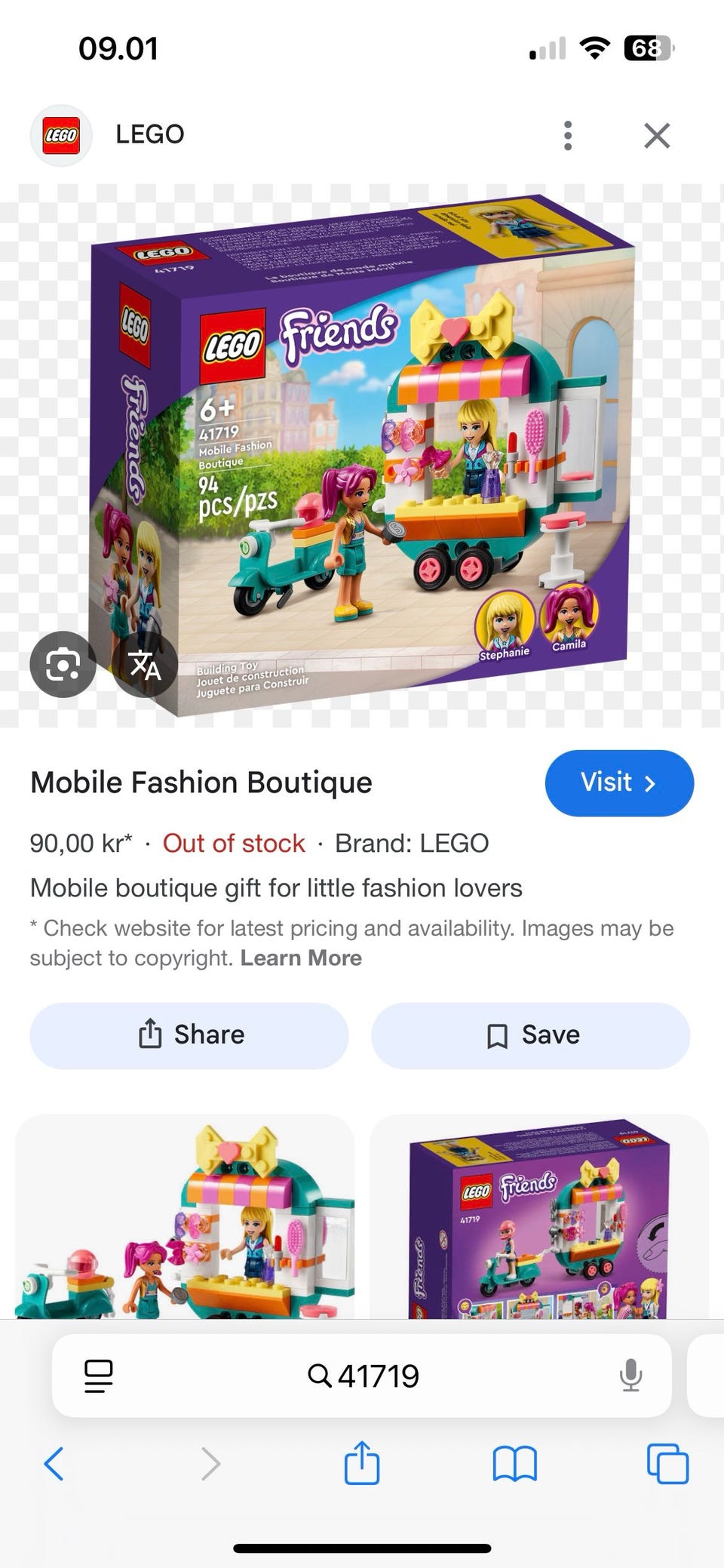The image size is (724, 1568).
Task: Open Safari bookmarks book icon
Action: [x=515, y=1464]
